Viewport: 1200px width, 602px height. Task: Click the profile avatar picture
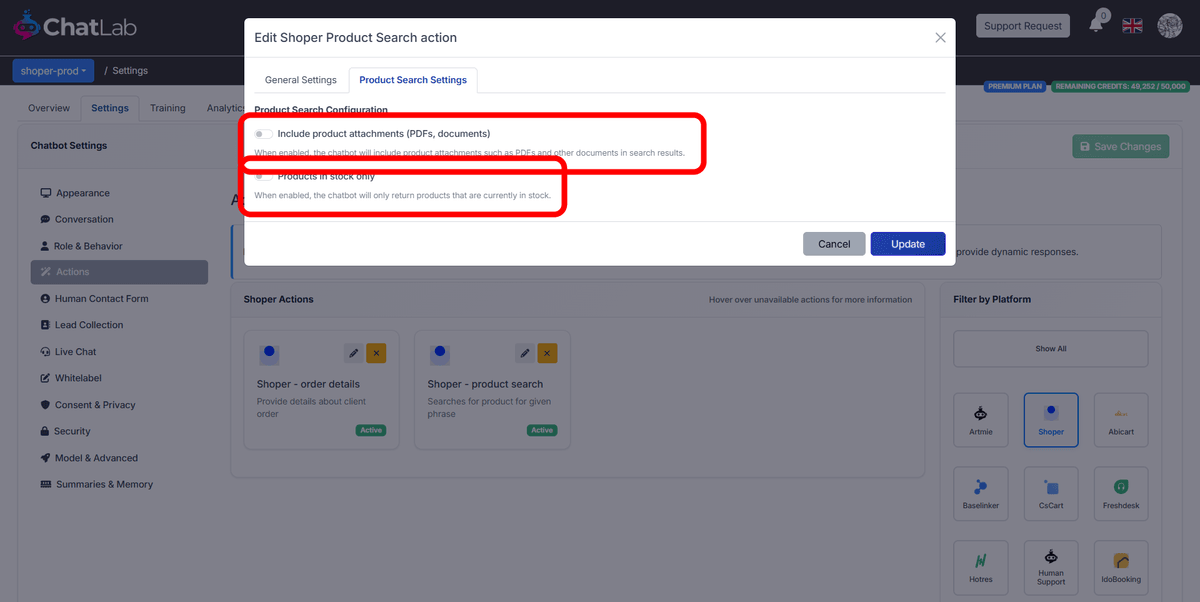pos(1169,25)
